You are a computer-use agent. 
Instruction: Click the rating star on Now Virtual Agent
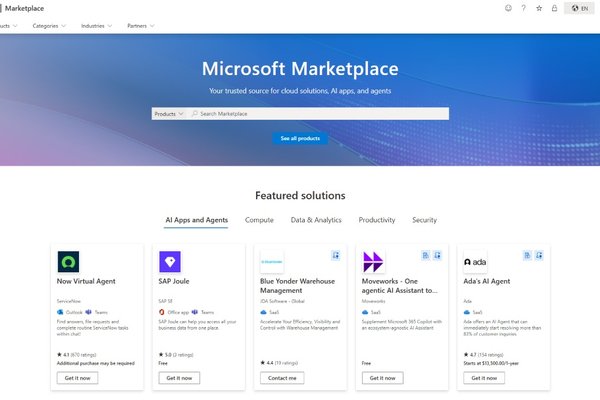coord(59,354)
